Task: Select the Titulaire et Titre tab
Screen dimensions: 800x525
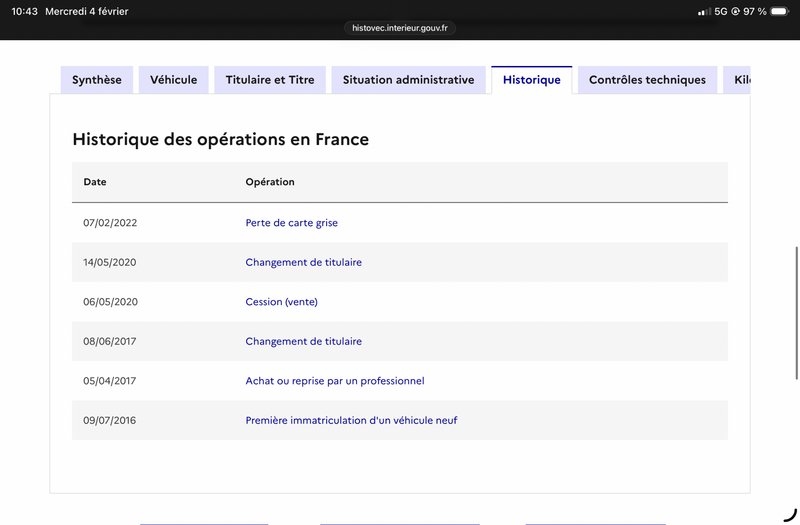Action: pyautogui.click(x=270, y=80)
